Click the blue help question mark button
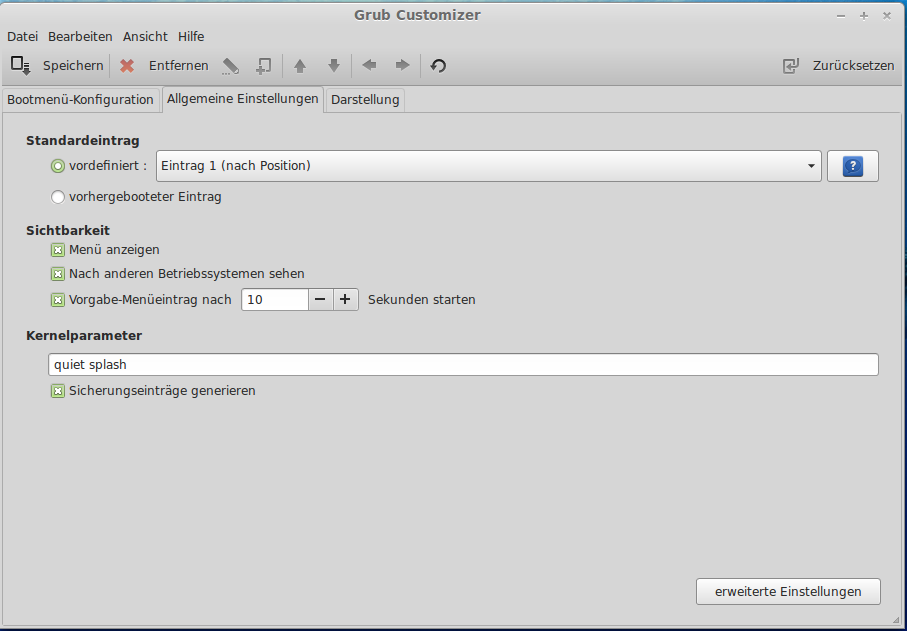The height and width of the screenshot is (631, 907). (x=853, y=166)
